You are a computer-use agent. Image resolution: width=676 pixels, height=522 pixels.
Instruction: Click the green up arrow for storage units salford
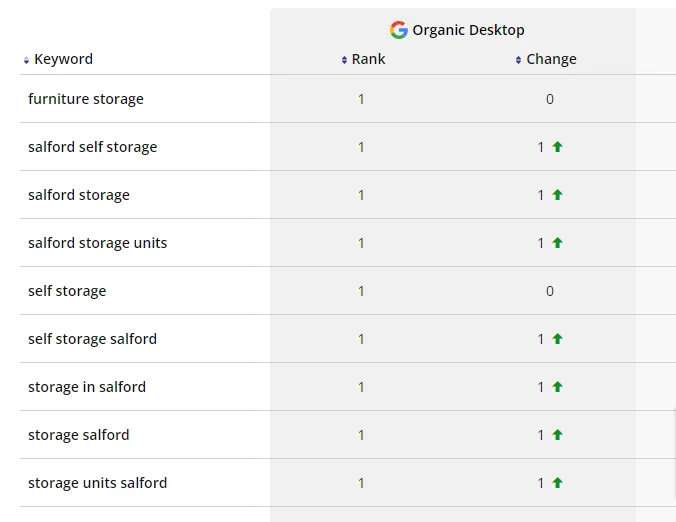click(557, 483)
